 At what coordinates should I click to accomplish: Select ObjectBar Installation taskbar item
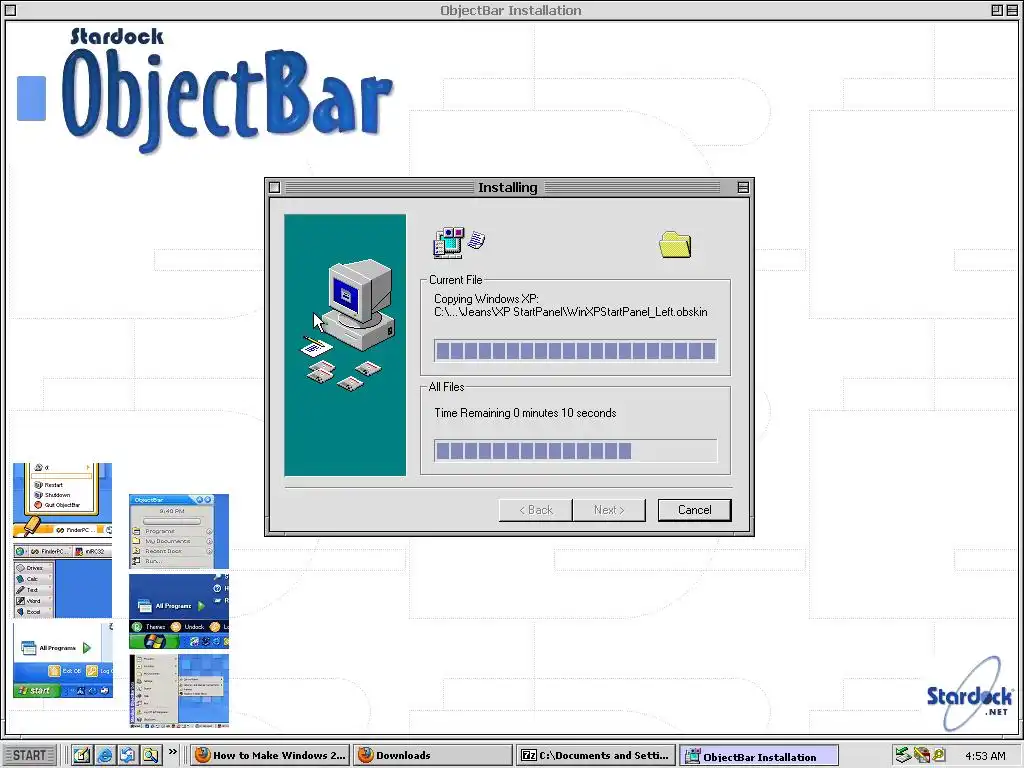(759, 756)
